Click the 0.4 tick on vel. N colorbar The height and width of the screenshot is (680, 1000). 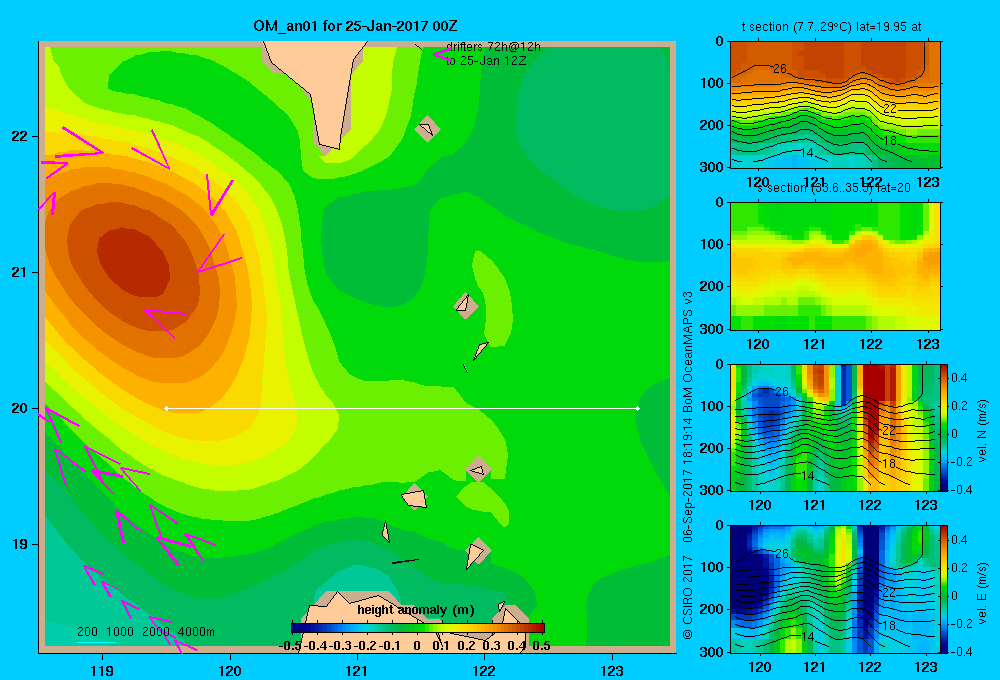click(959, 378)
